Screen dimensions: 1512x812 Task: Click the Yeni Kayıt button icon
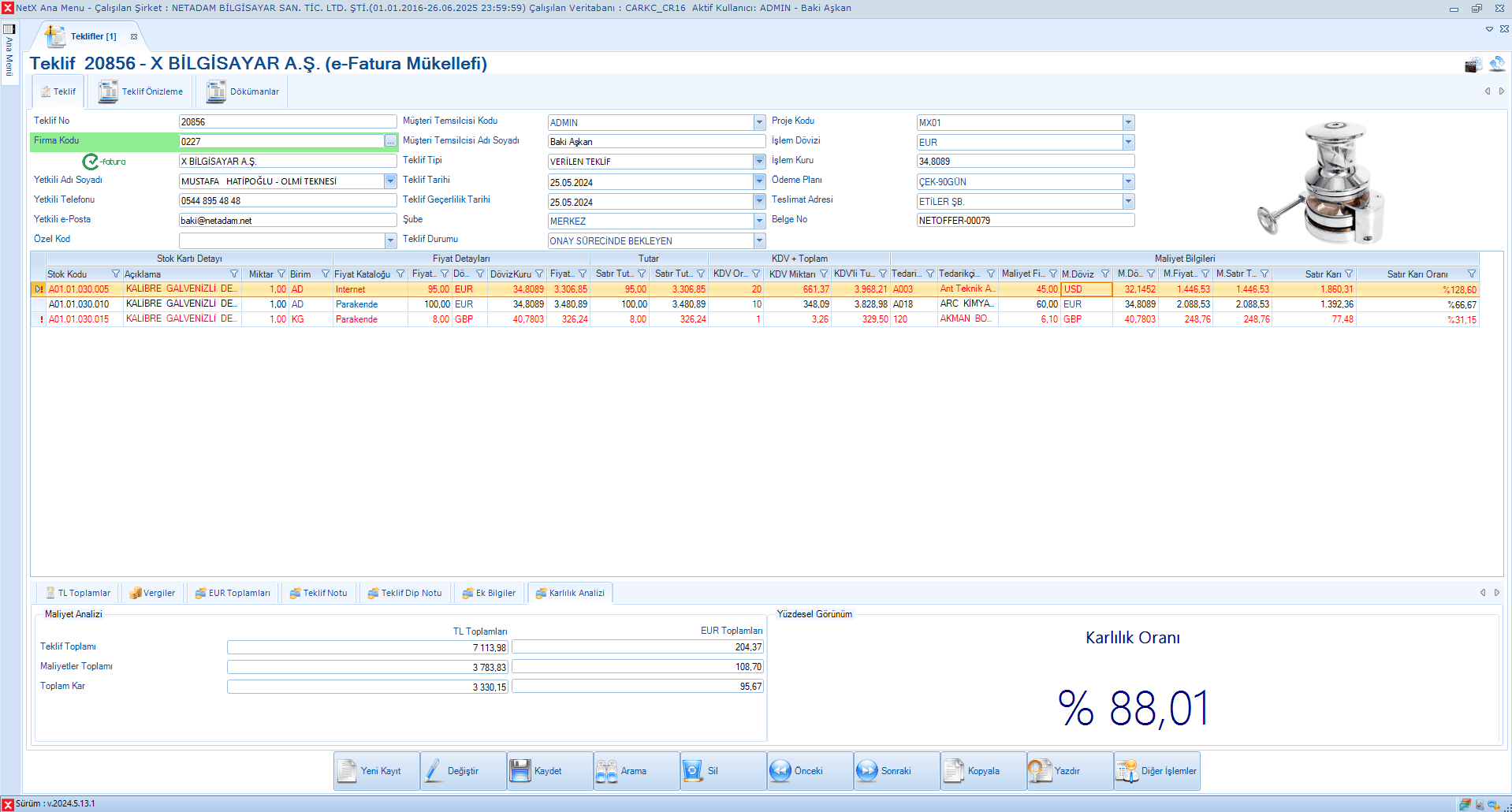tap(348, 771)
